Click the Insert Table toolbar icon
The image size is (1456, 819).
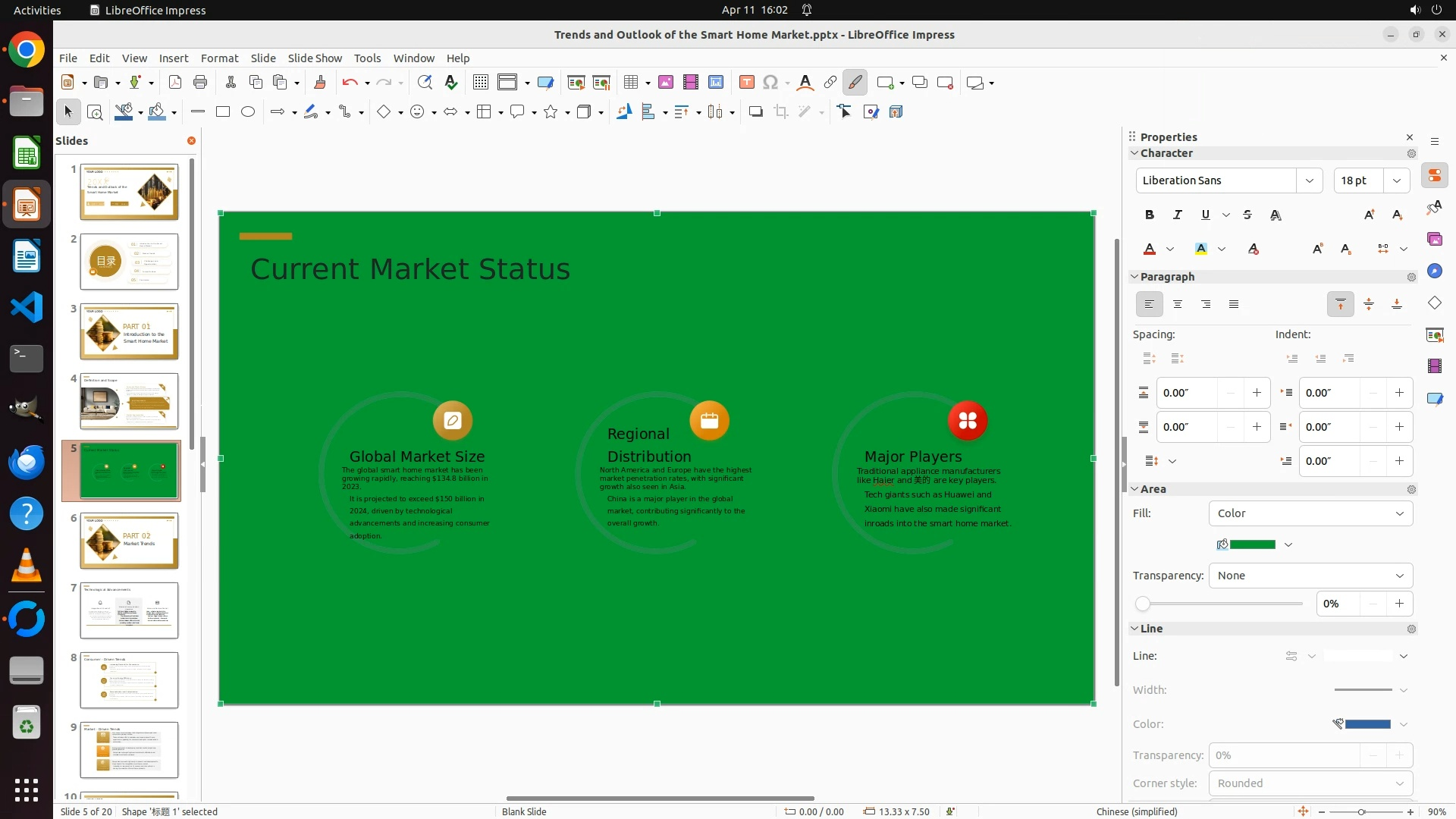630,83
